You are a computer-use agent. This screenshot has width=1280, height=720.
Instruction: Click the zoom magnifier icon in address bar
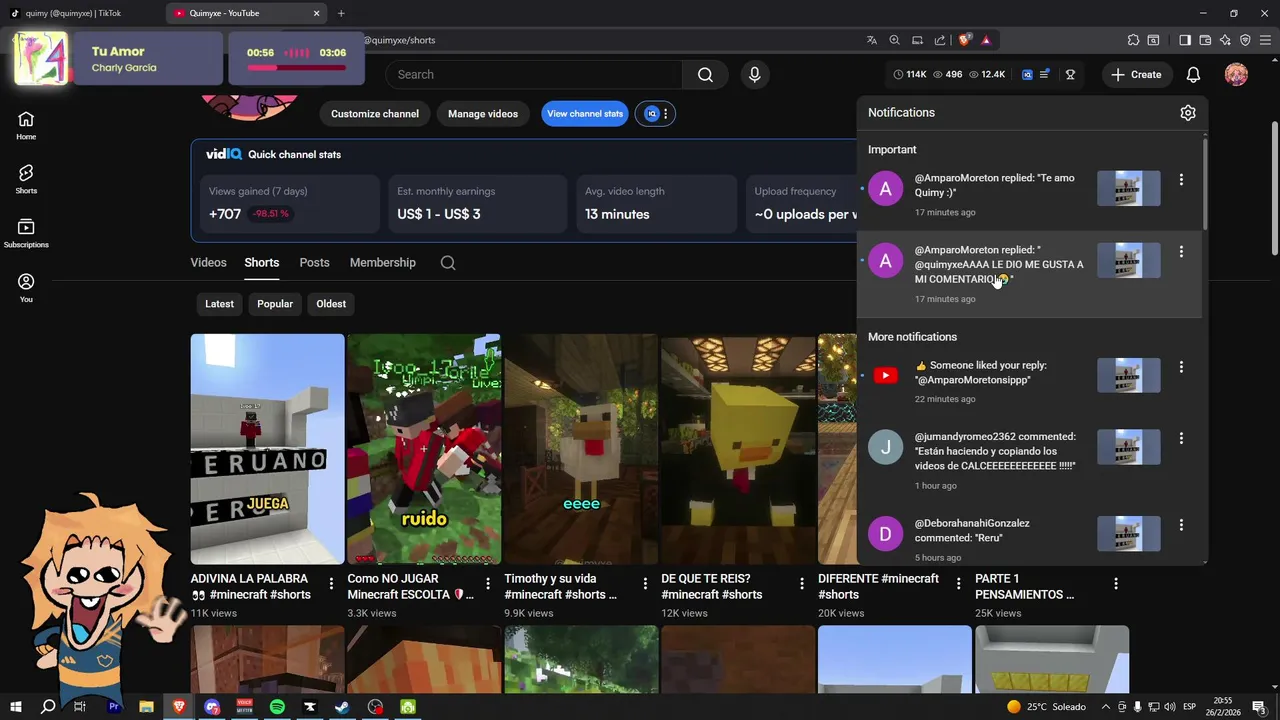coord(895,40)
